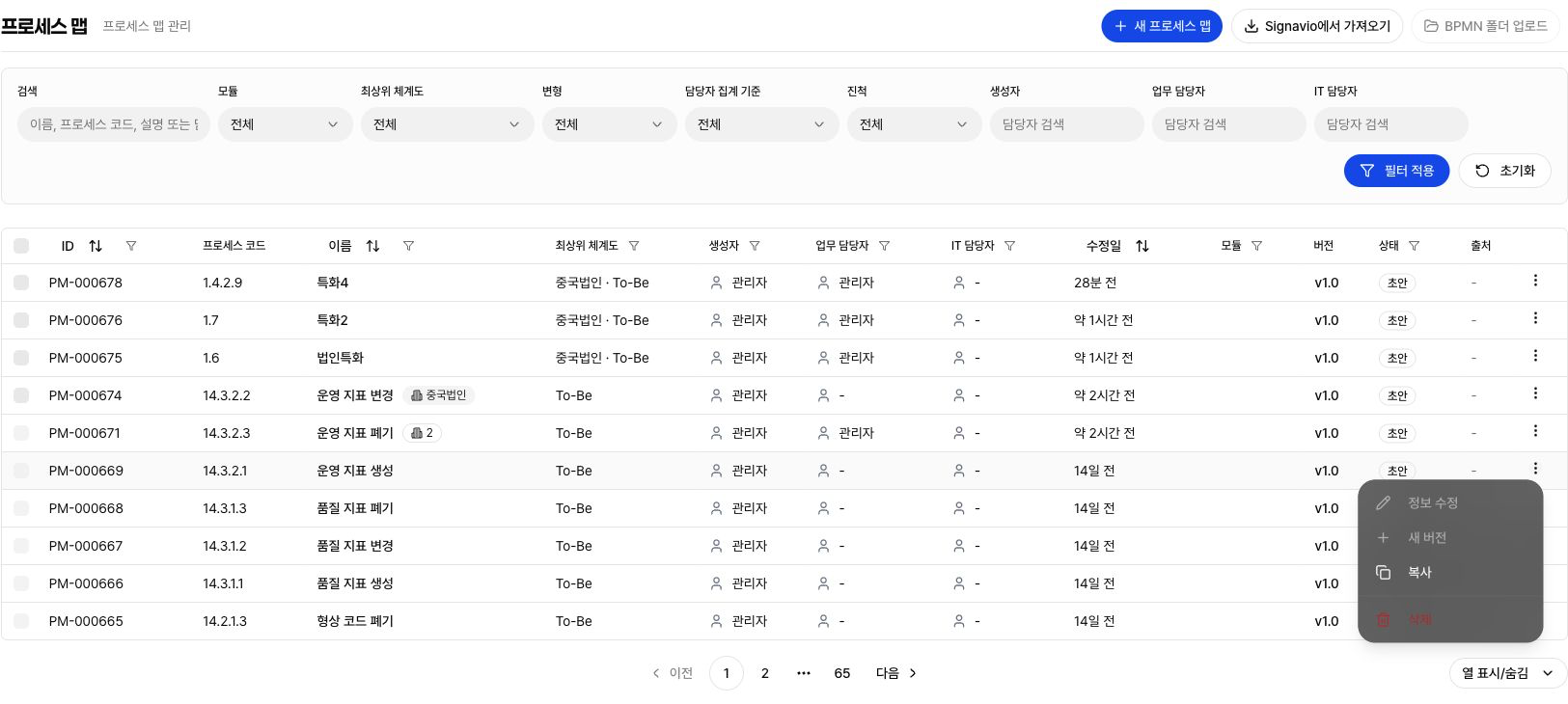Open filter for 생성자 column header
The image size is (1568, 704).
click(755, 246)
